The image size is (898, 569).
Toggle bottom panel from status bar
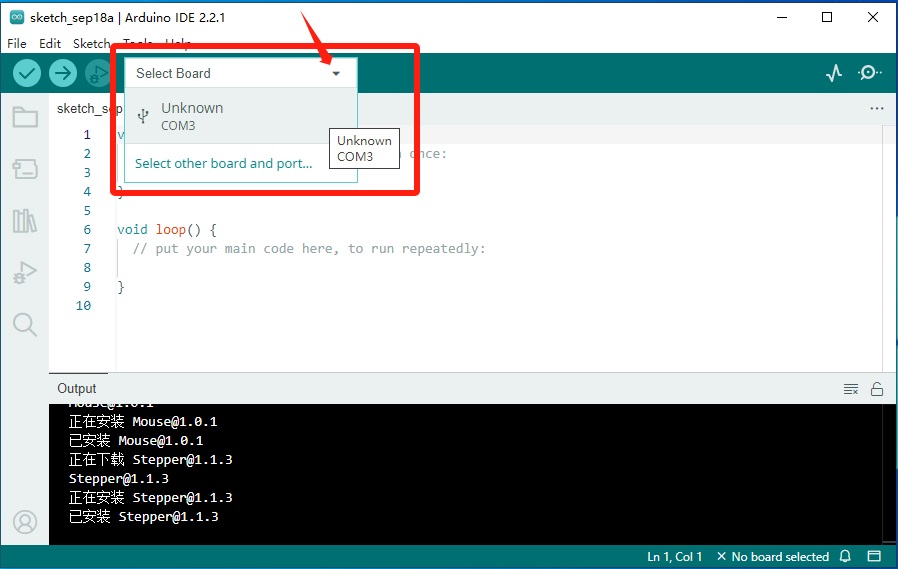(x=874, y=556)
